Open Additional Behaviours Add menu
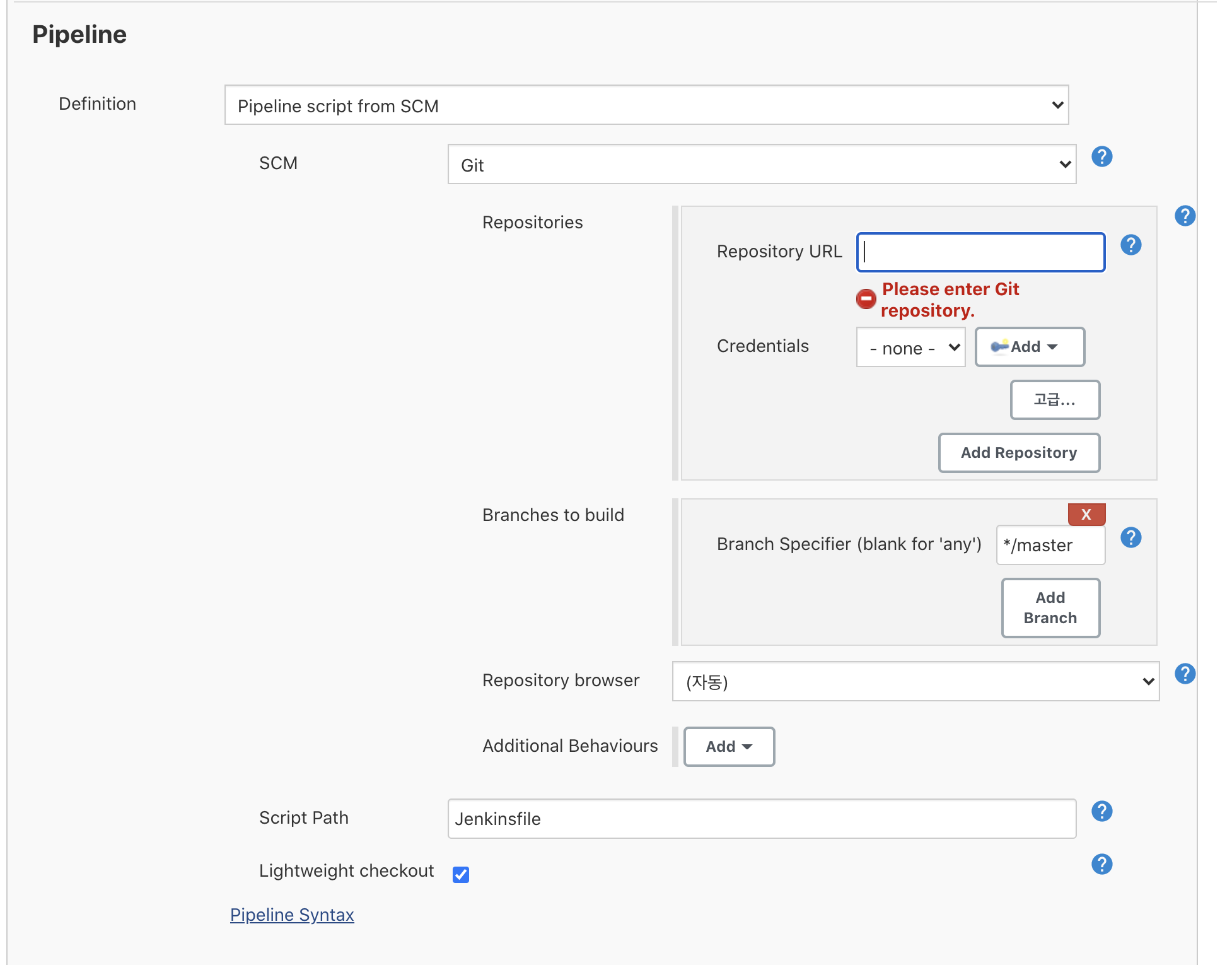The height and width of the screenshot is (965, 1232). [x=729, y=747]
